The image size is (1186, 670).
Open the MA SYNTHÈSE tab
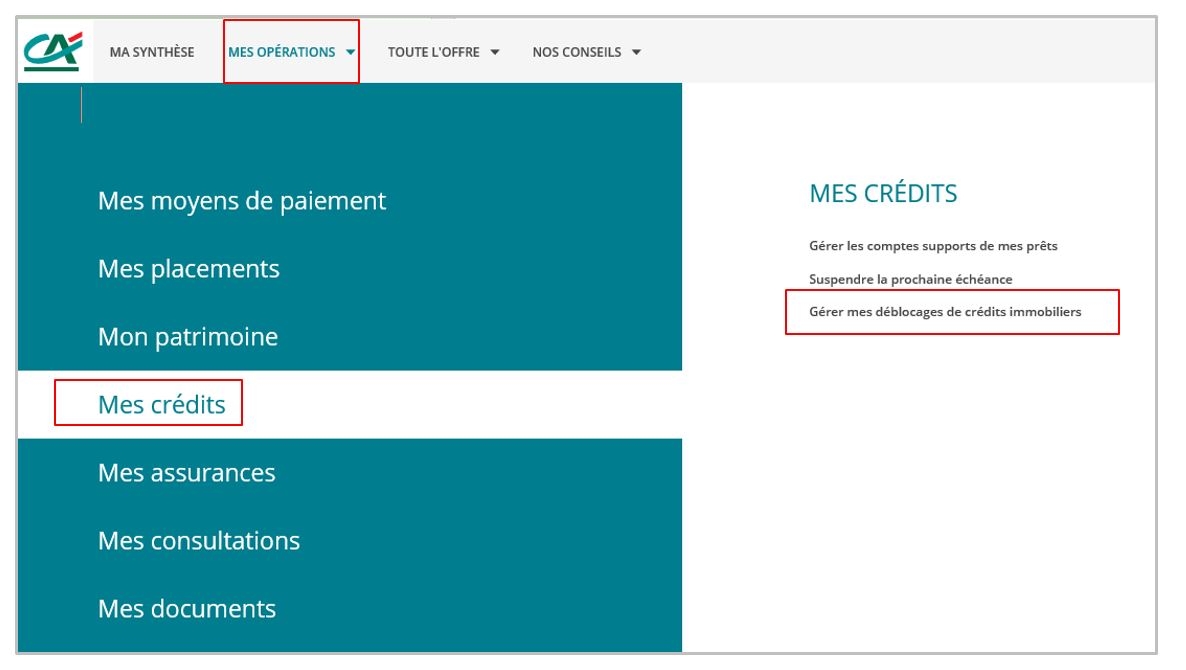coord(152,52)
